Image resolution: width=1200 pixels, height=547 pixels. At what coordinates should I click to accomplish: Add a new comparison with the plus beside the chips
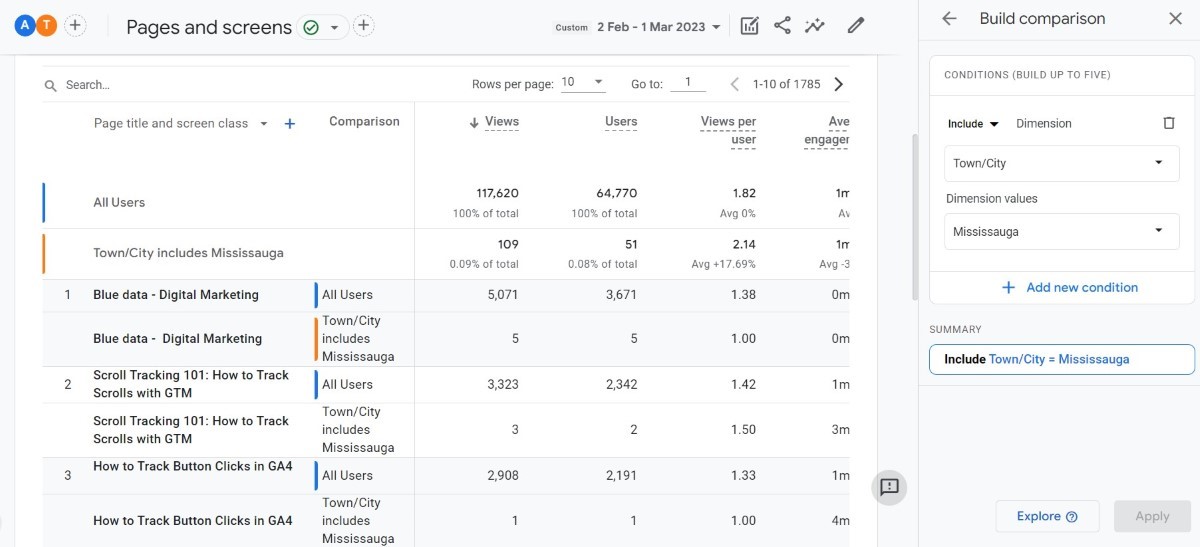pyautogui.click(x=75, y=26)
